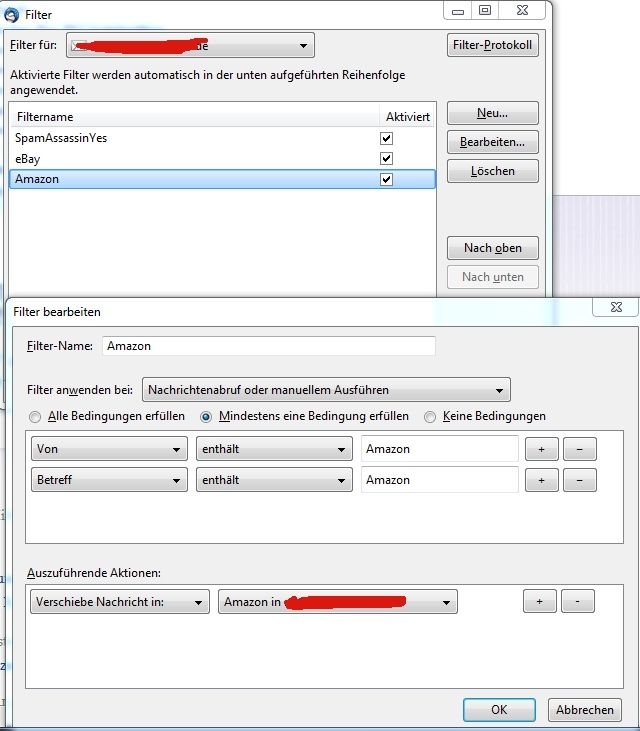Add a condition after the Betreff row
640x731 pixels.
[541, 480]
